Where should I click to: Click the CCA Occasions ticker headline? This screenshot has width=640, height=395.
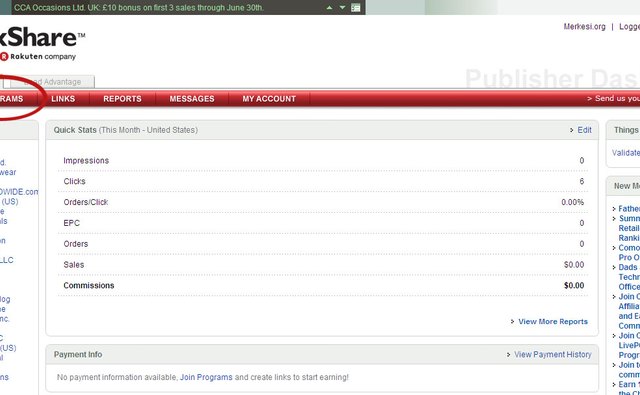[x=139, y=7]
